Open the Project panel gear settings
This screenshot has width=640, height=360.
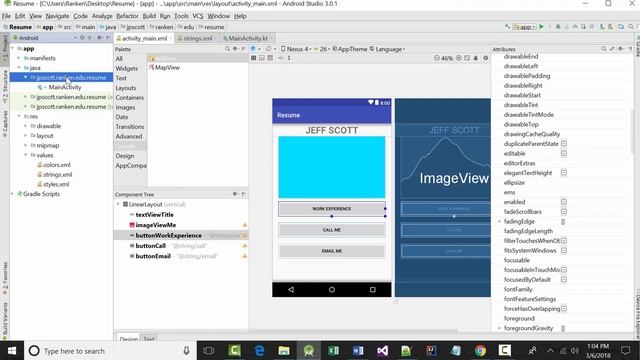[99, 38]
